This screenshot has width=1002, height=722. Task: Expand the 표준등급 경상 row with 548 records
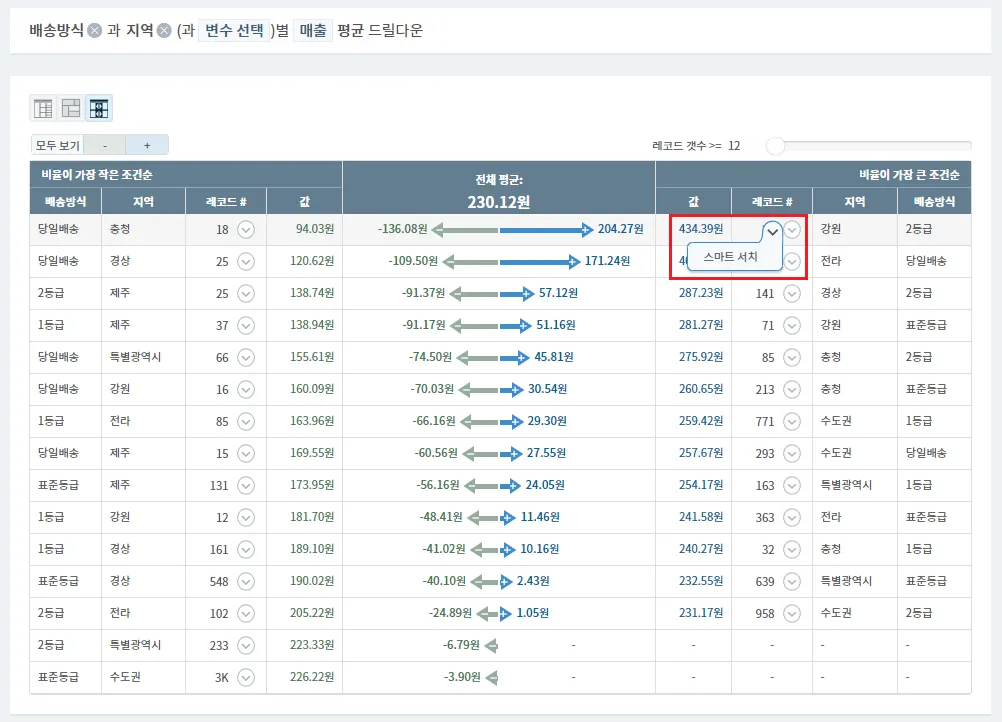coord(246,581)
